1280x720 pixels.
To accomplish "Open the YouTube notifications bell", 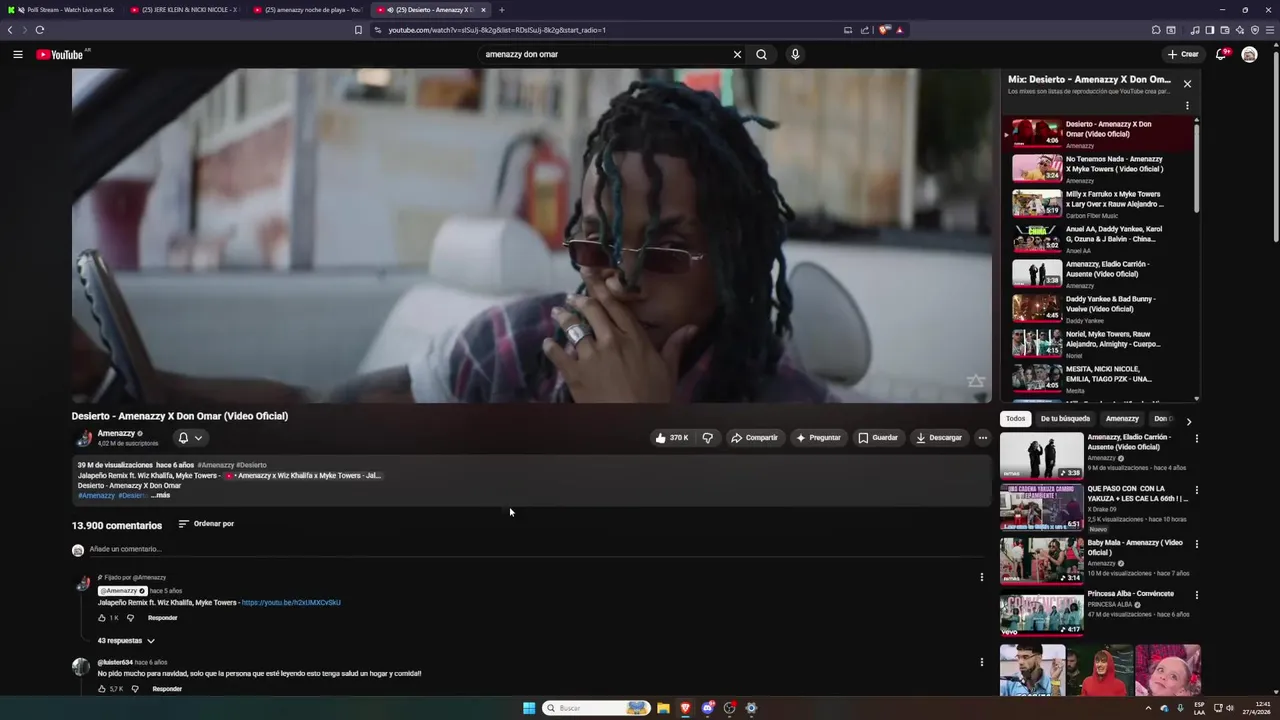I will [x=1221, y=54].
